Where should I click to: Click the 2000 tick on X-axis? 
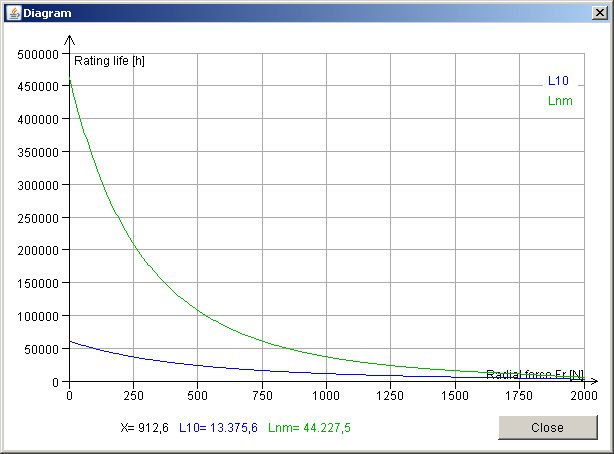pyautogui.click(x=584, y=396)
